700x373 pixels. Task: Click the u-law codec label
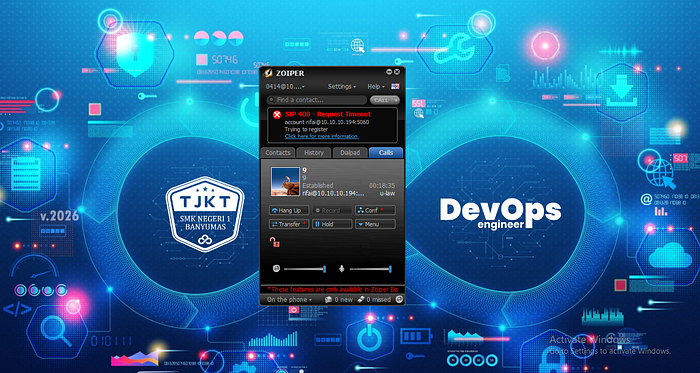(x=387, y=193)
